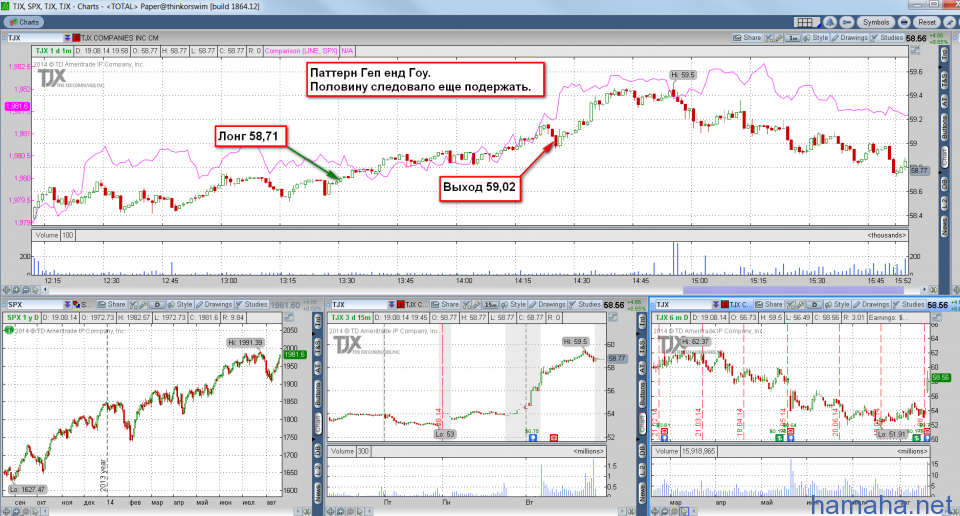Open the Buttons side tab on main chart
Image resolution: width=960 pixels, height=516 pixels.
pos(944,127)
